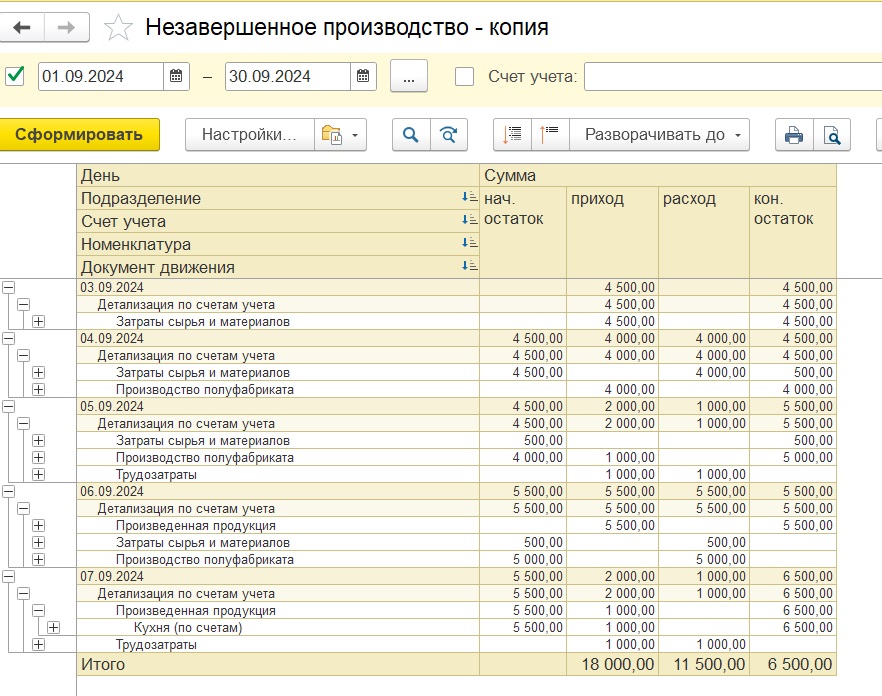
Task: Expand Производство полуфабриката under 04.09.2024
Action: [x=38, y=389]
